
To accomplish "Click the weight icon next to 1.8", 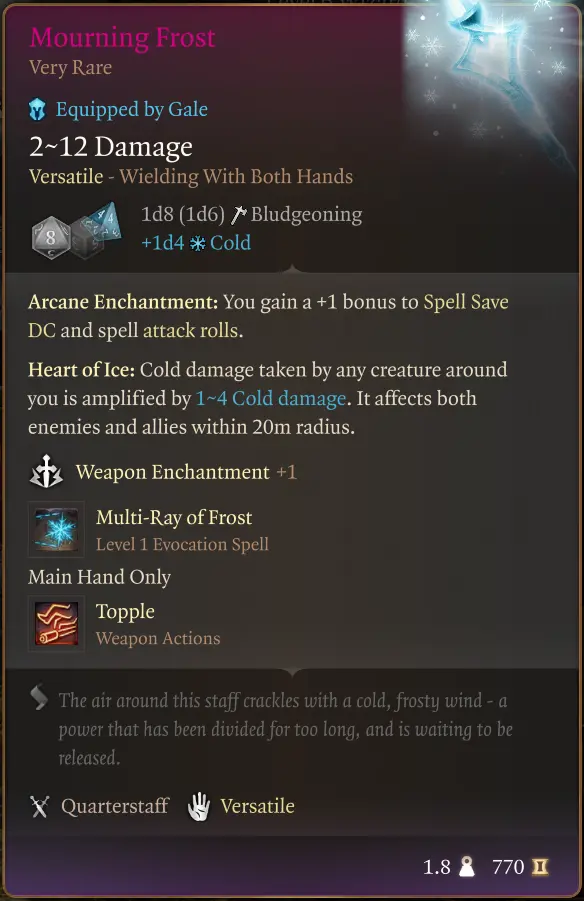I will click(467, 867).
